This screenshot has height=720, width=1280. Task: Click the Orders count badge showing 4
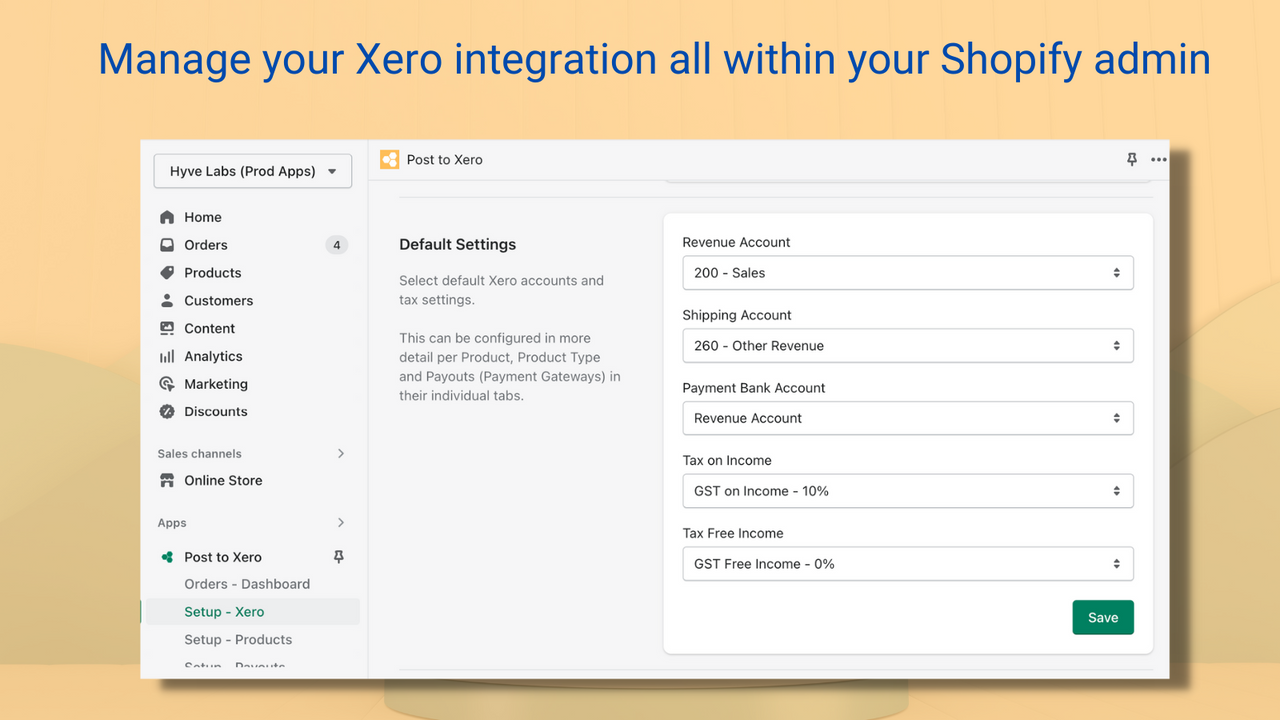click(337, 245)
